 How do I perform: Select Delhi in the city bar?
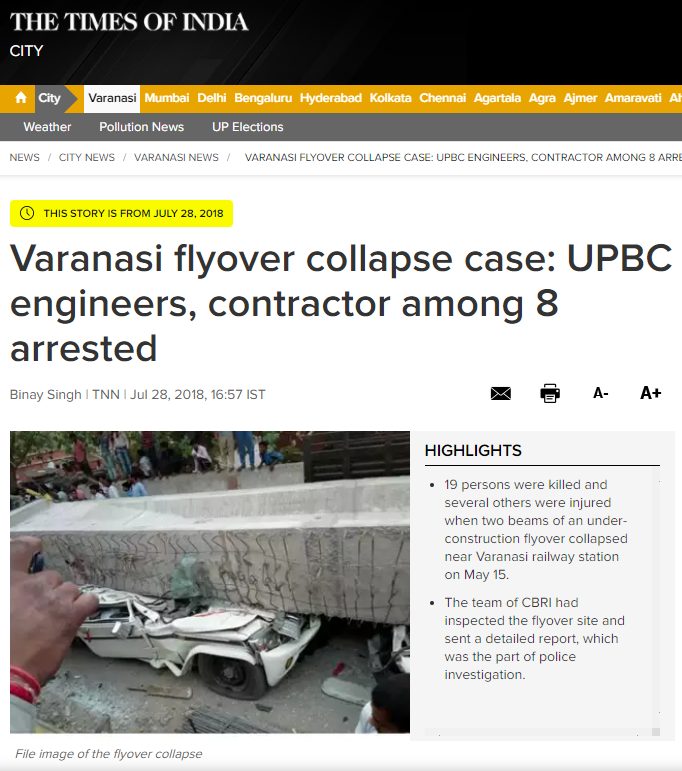tap(211, 98)
